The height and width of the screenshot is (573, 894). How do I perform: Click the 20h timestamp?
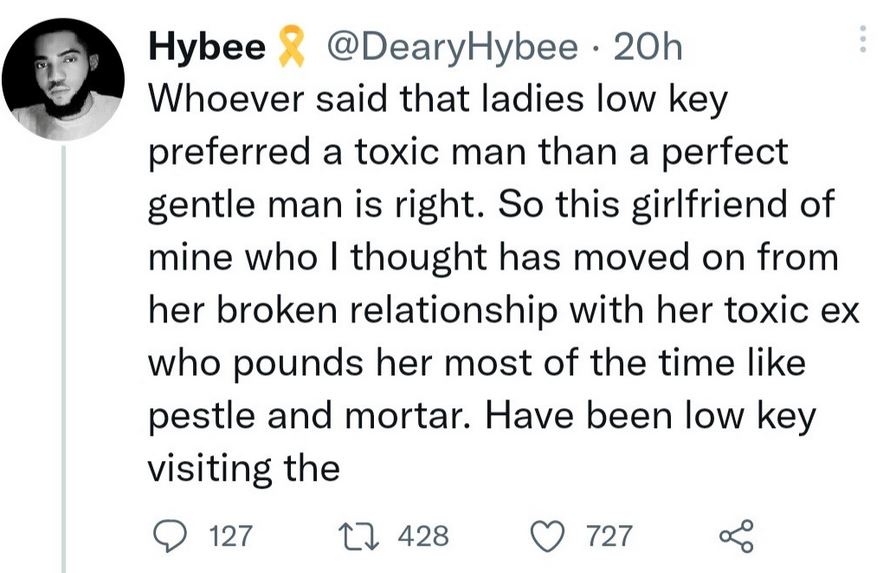(x=650, y=47)
